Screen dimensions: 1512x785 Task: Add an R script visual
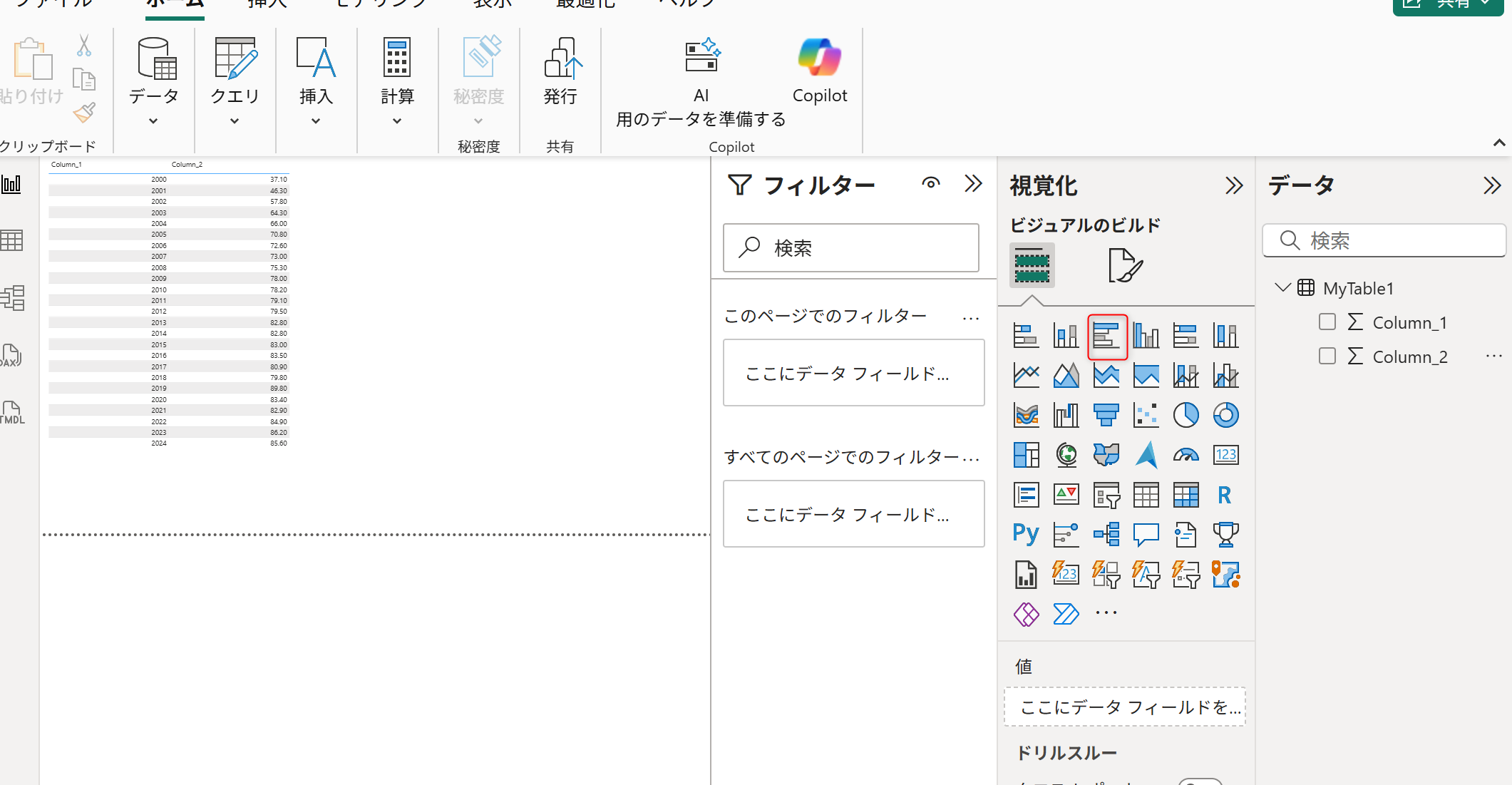tap(1225, 495)
